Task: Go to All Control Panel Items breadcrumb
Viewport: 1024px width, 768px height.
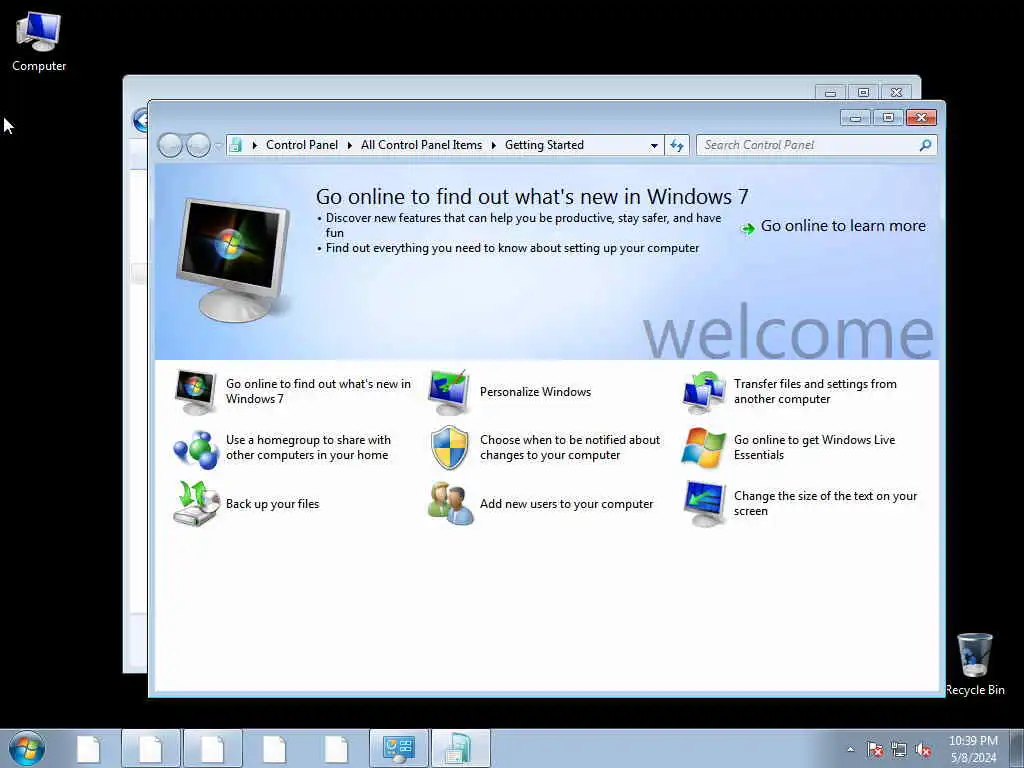Action: (x=421, y=145)
